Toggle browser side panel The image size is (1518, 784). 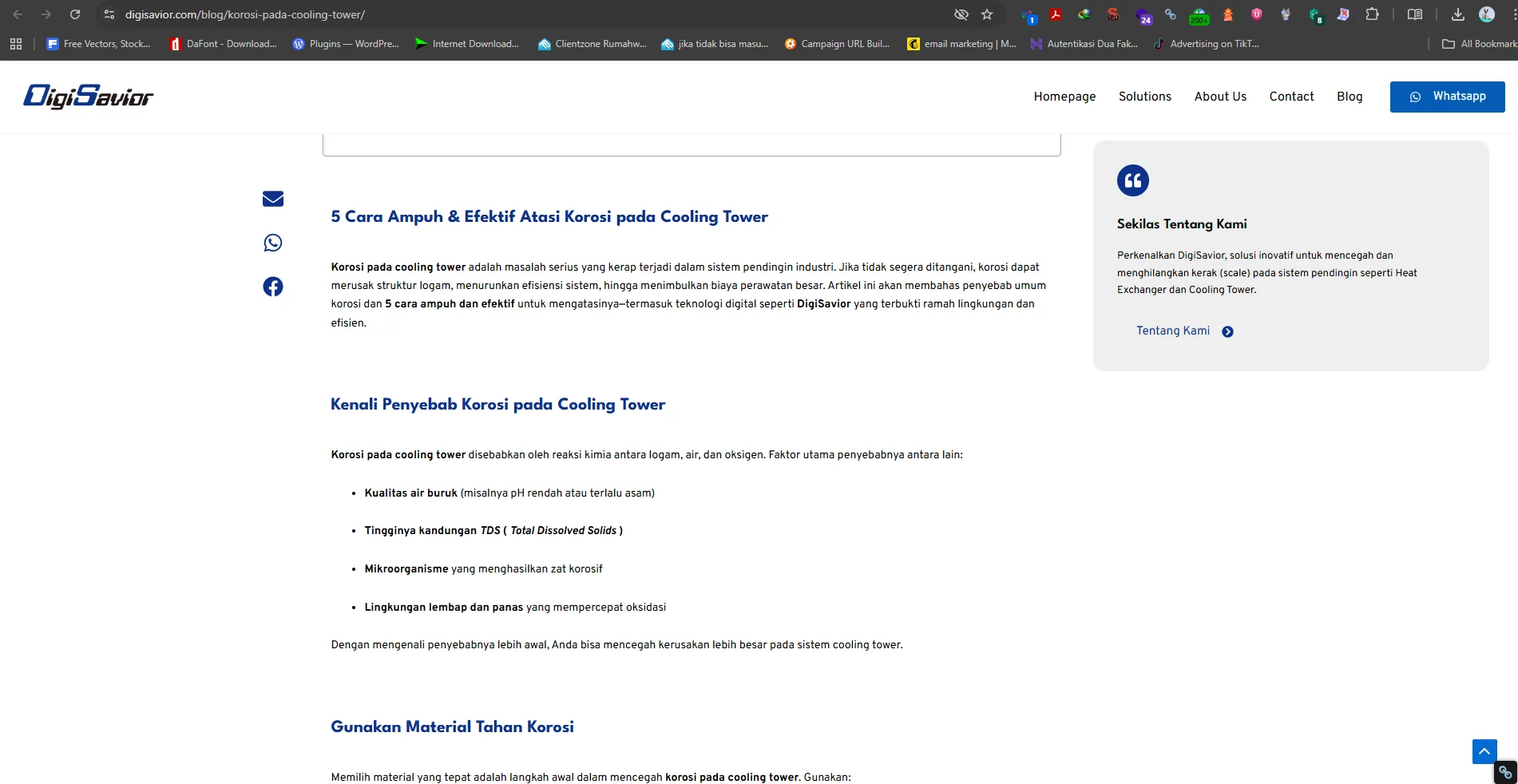[1414, 14]
